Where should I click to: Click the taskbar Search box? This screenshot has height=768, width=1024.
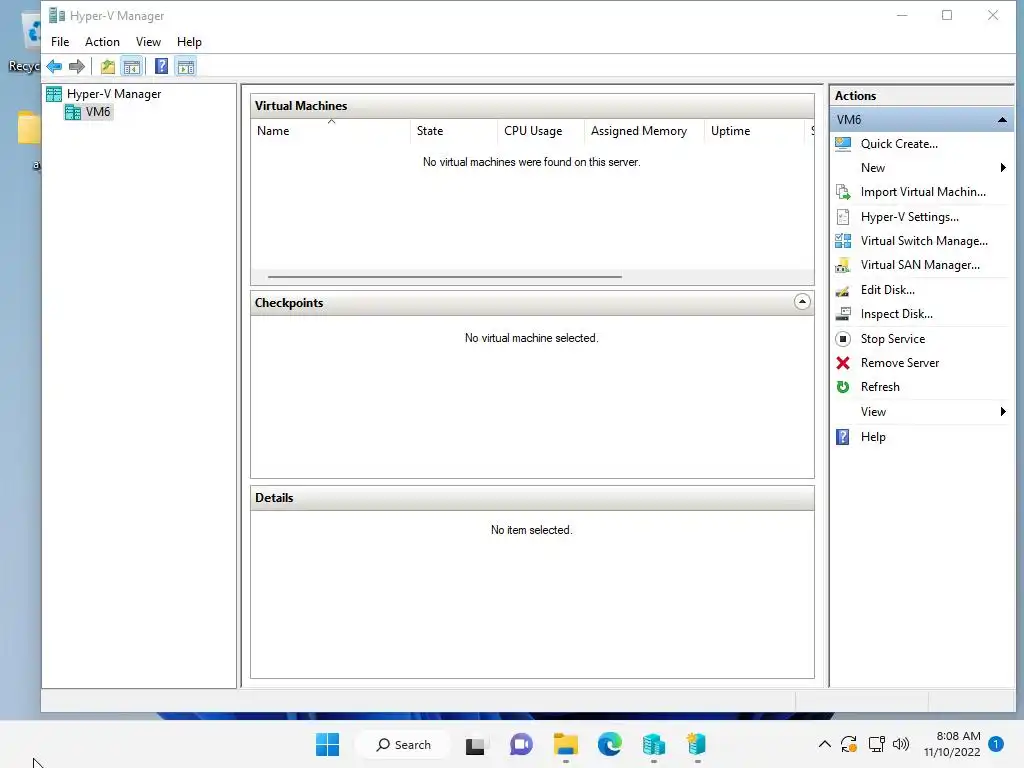403,744
